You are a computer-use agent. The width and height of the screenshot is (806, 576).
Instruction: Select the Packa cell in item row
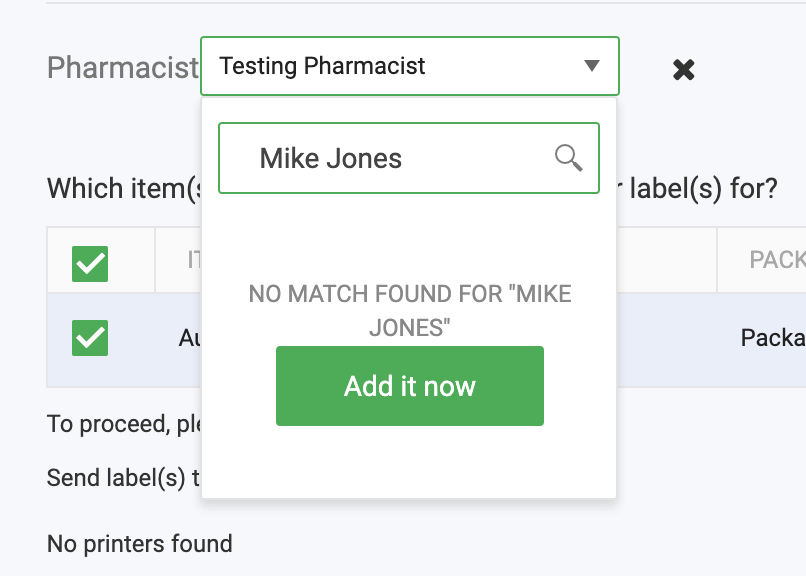773,338
